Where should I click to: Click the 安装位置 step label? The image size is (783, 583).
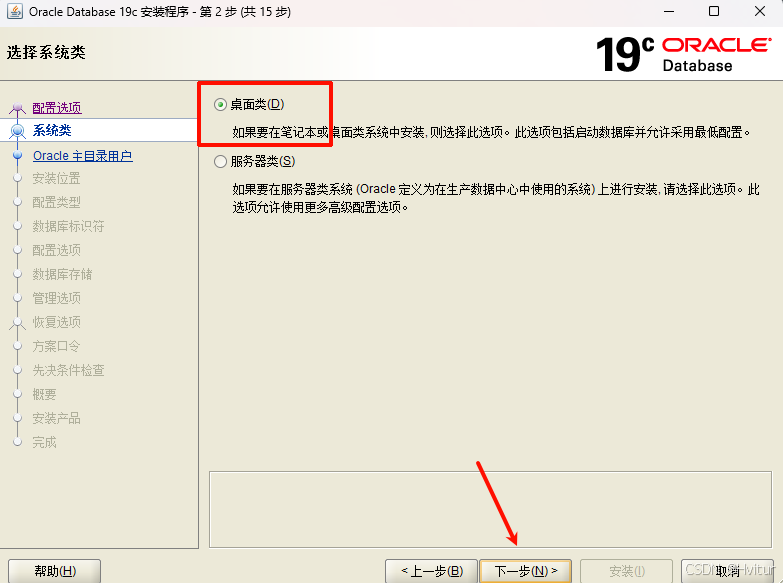click(x=56, y=178)
